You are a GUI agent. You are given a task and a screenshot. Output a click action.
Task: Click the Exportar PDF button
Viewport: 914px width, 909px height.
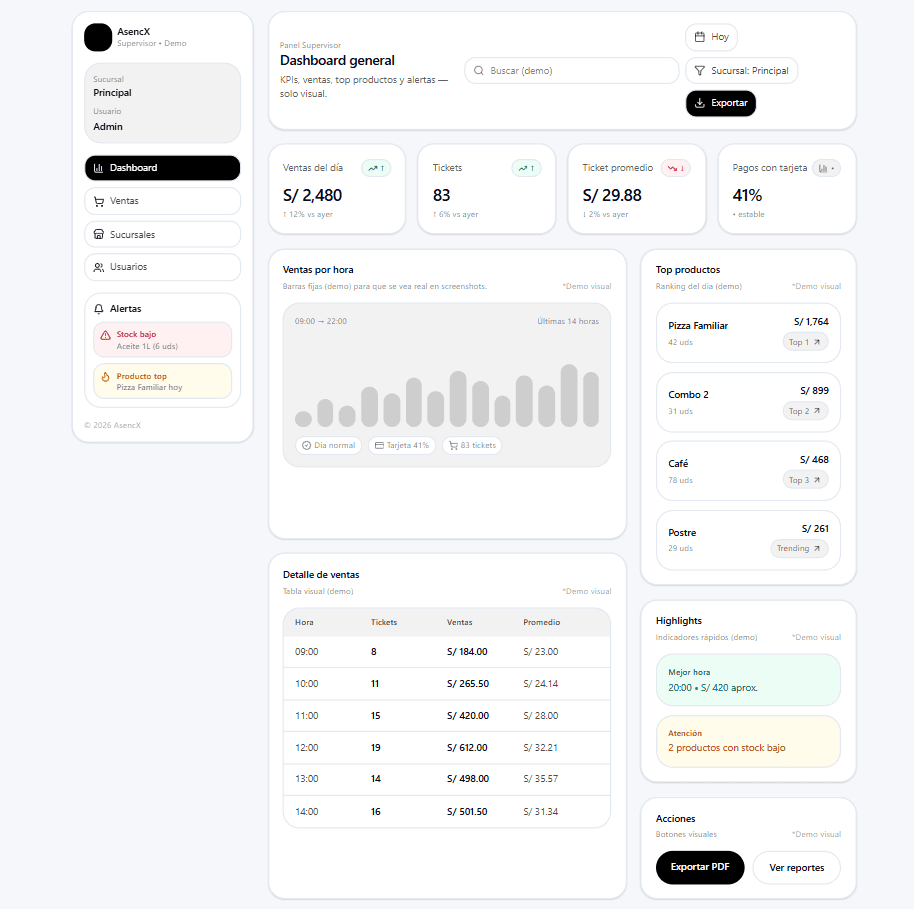(x=700, y=867)
